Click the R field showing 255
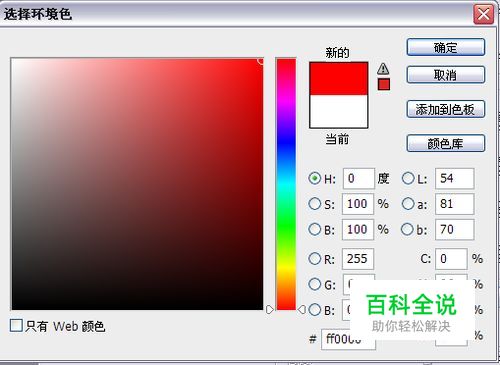Image resolution: width=500 pixels, height=365 pixels. (358, 259)
